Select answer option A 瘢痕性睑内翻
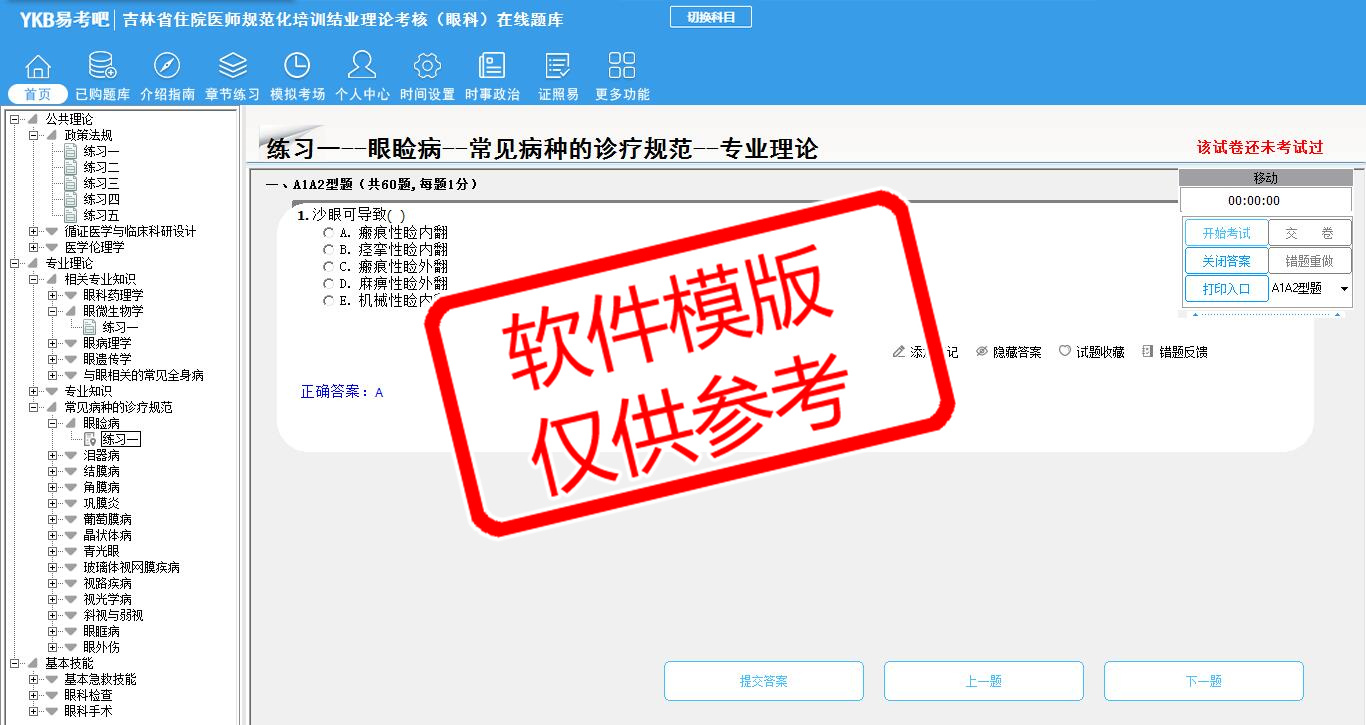This screenshot has width=1366, height=725. (328, 232)
